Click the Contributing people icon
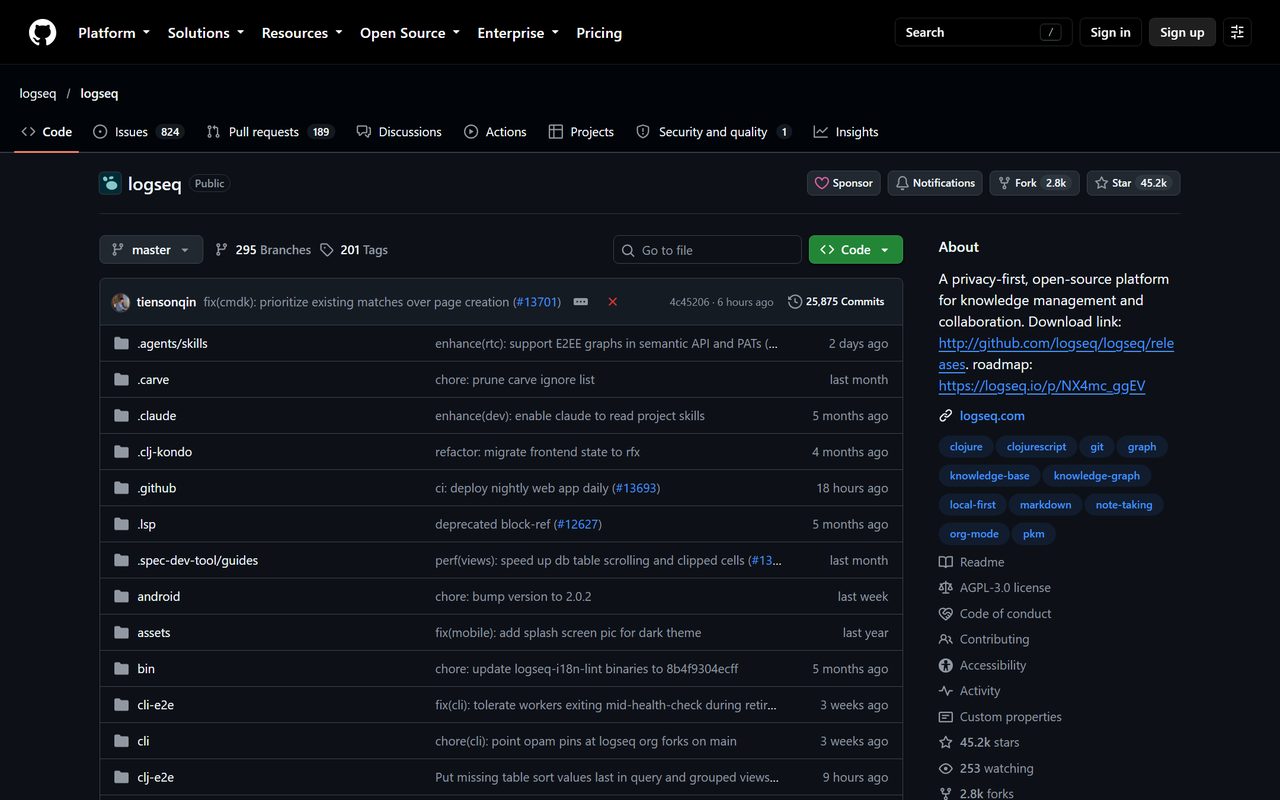1280x800 pixels. click(x=945, y=639)
